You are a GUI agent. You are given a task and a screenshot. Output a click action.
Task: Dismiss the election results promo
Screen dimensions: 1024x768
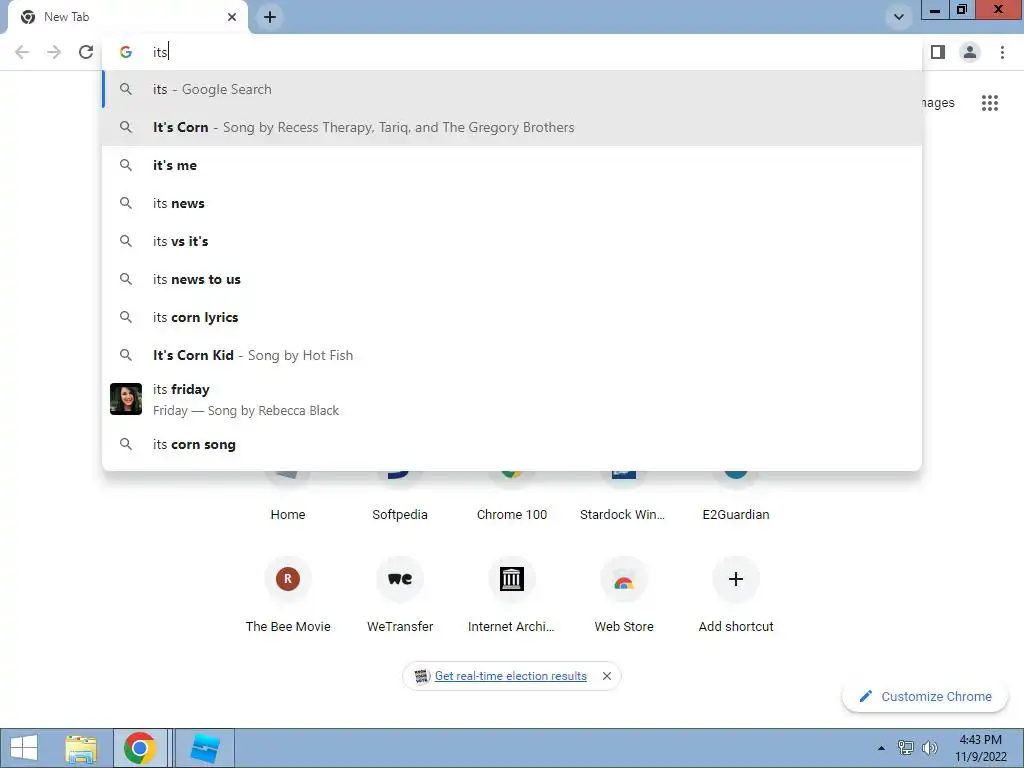click(607, 676)
